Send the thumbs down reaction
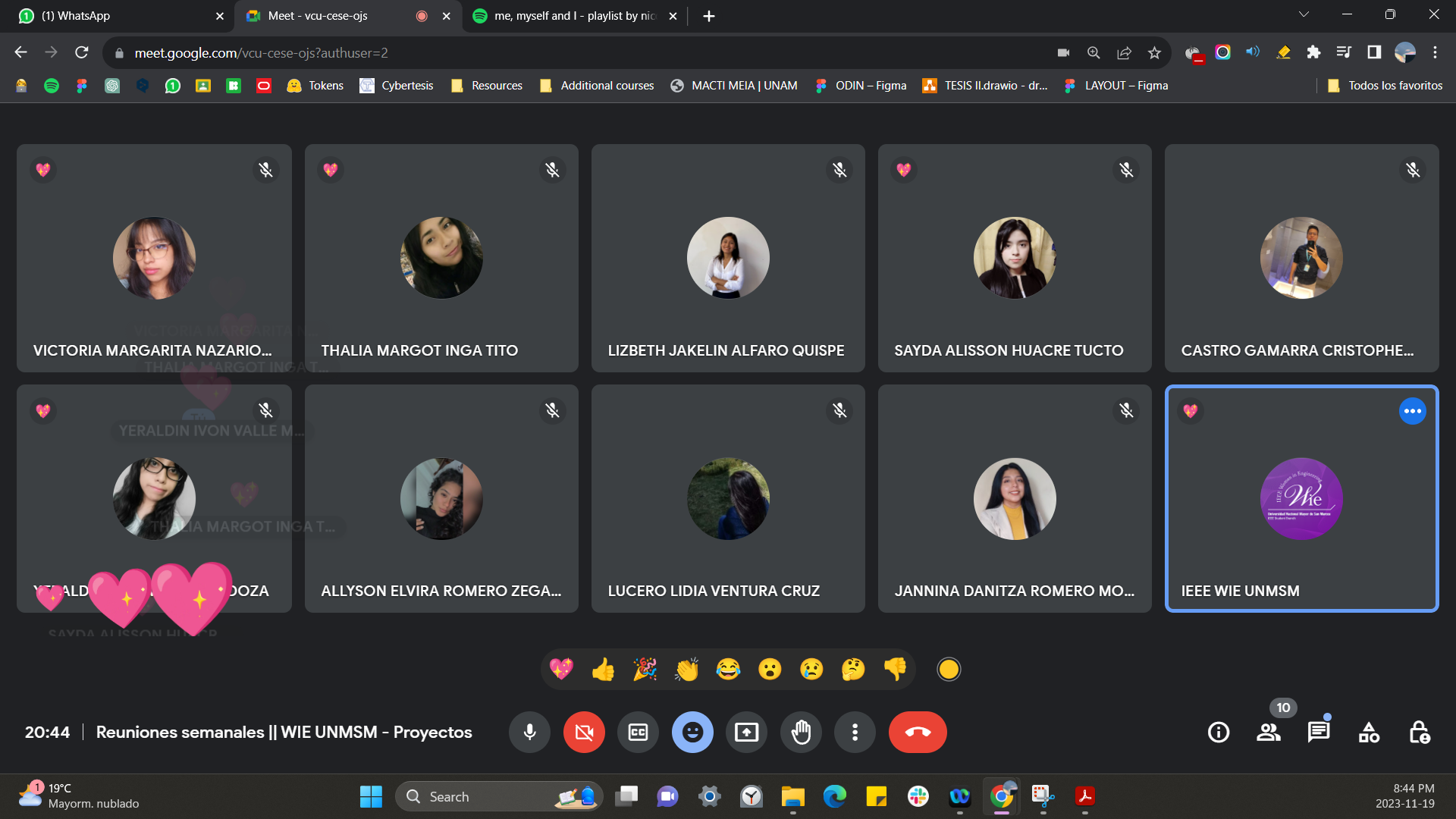This screenshot has height=819, width=1456. click(895, 669)
